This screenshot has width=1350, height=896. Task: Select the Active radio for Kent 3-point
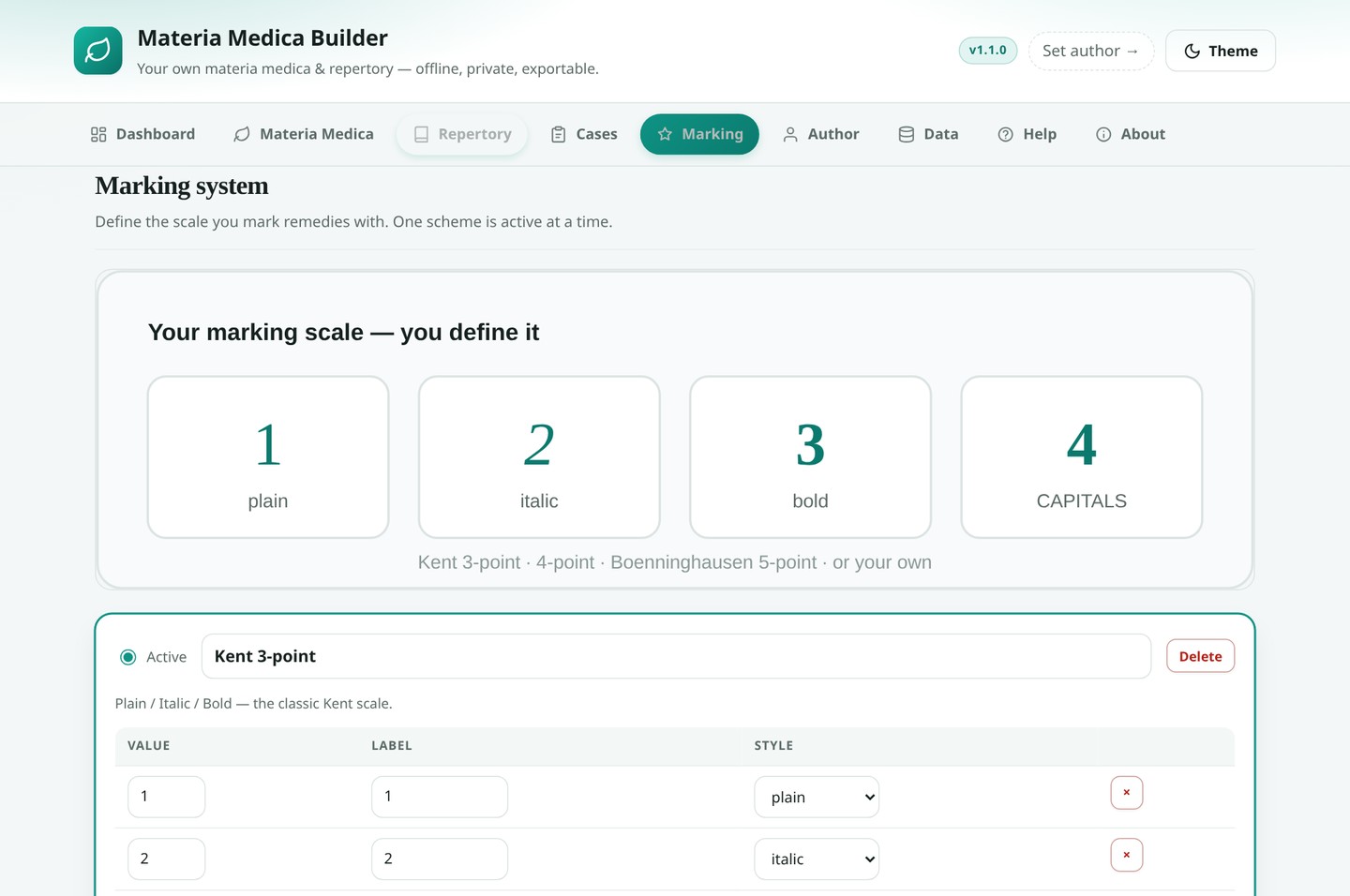pos(128,657)
